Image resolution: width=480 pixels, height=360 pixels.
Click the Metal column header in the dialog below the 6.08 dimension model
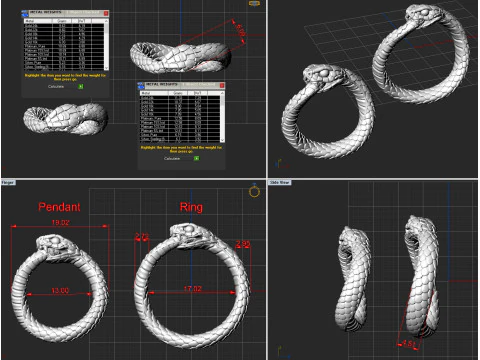point(154,93)
